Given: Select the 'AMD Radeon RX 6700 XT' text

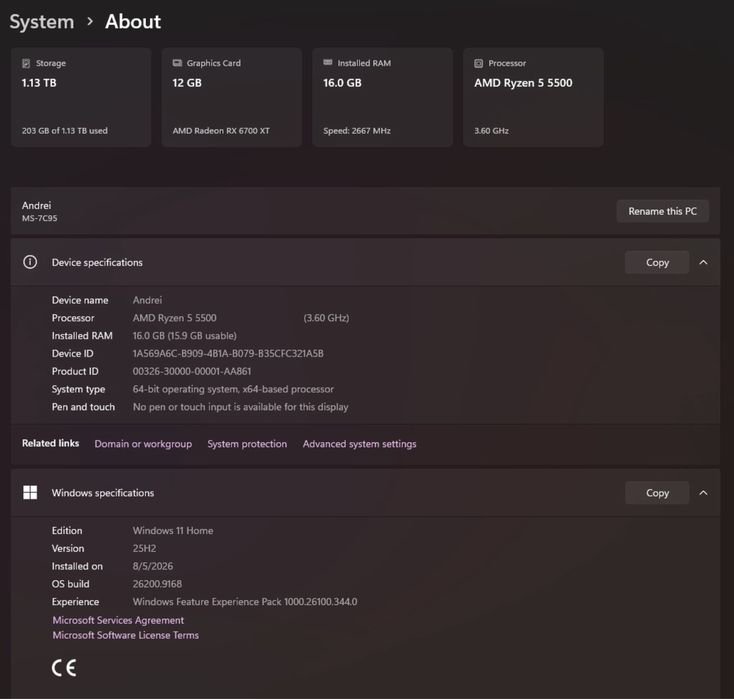Looking at the screenshot, I should pyautogui.click(x=221, y=131).
